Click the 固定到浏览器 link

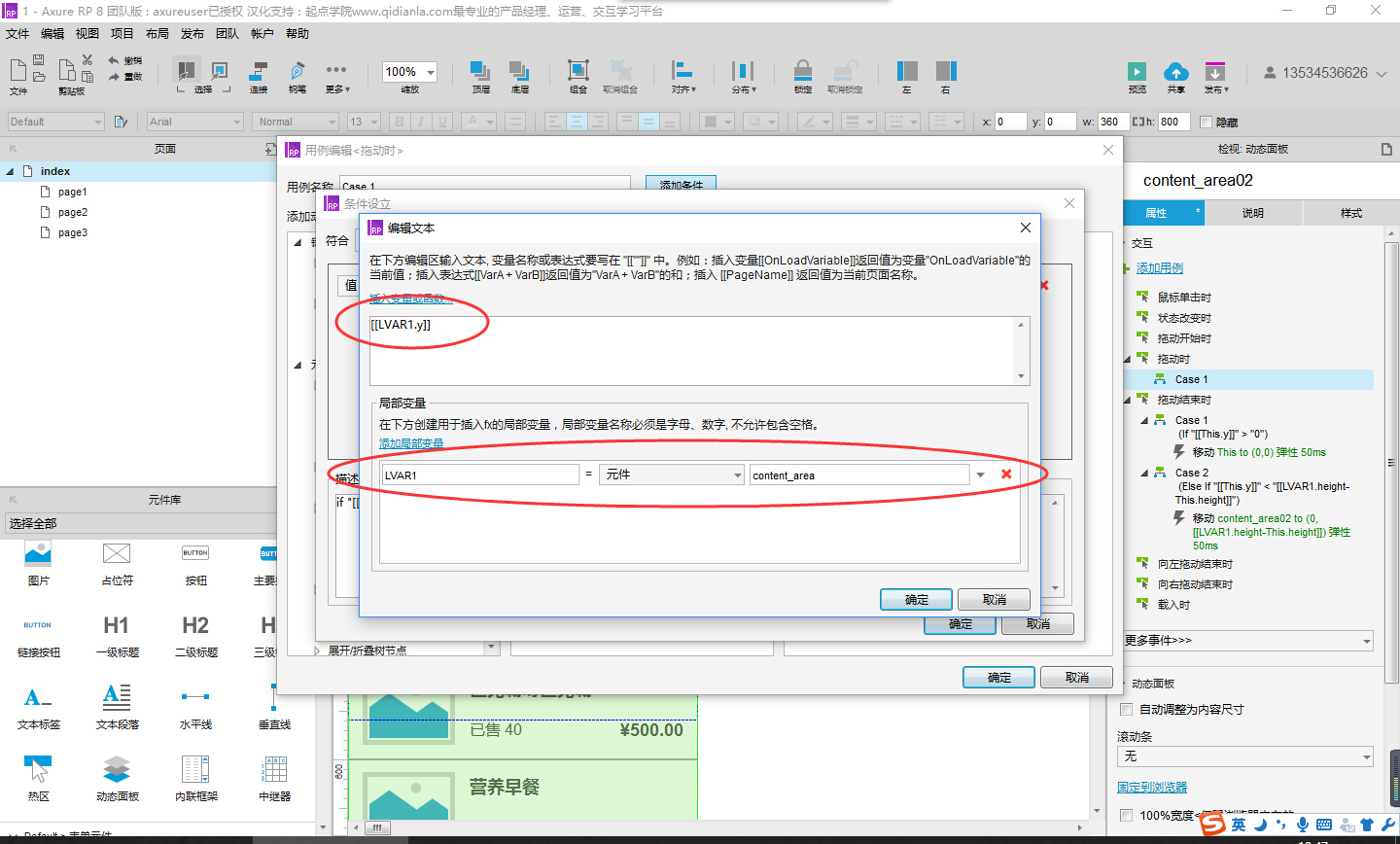pos(1152,788)
